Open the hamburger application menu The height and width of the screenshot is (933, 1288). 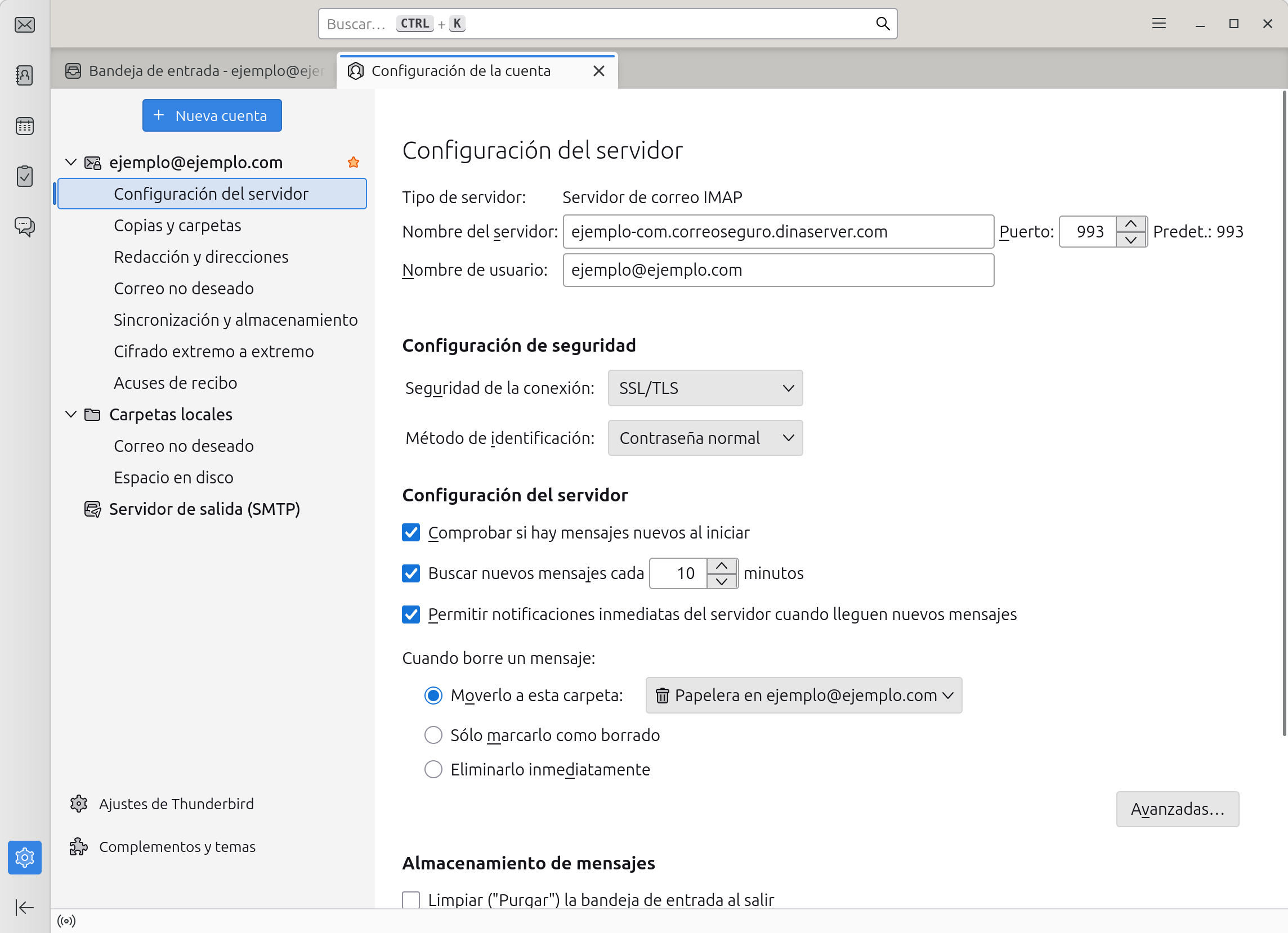pos(1159,23)
